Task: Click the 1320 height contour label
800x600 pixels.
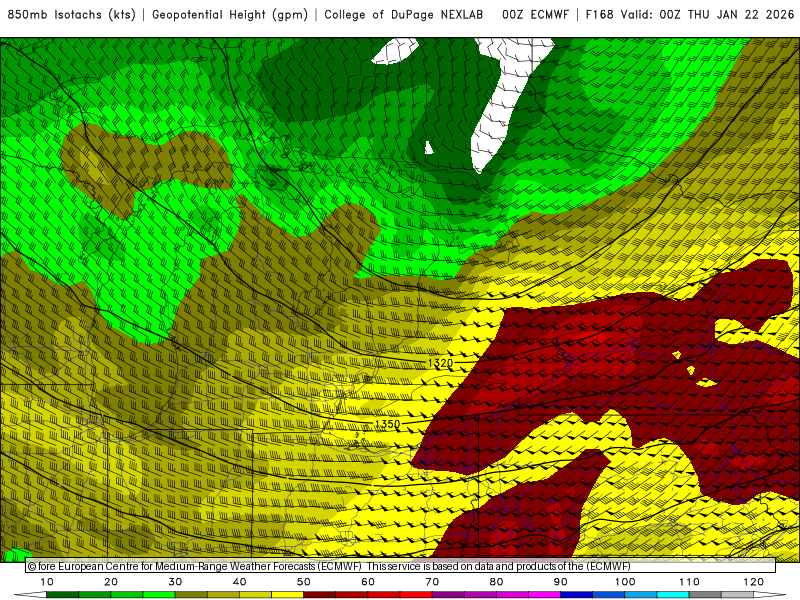Action: pos(440,363)
